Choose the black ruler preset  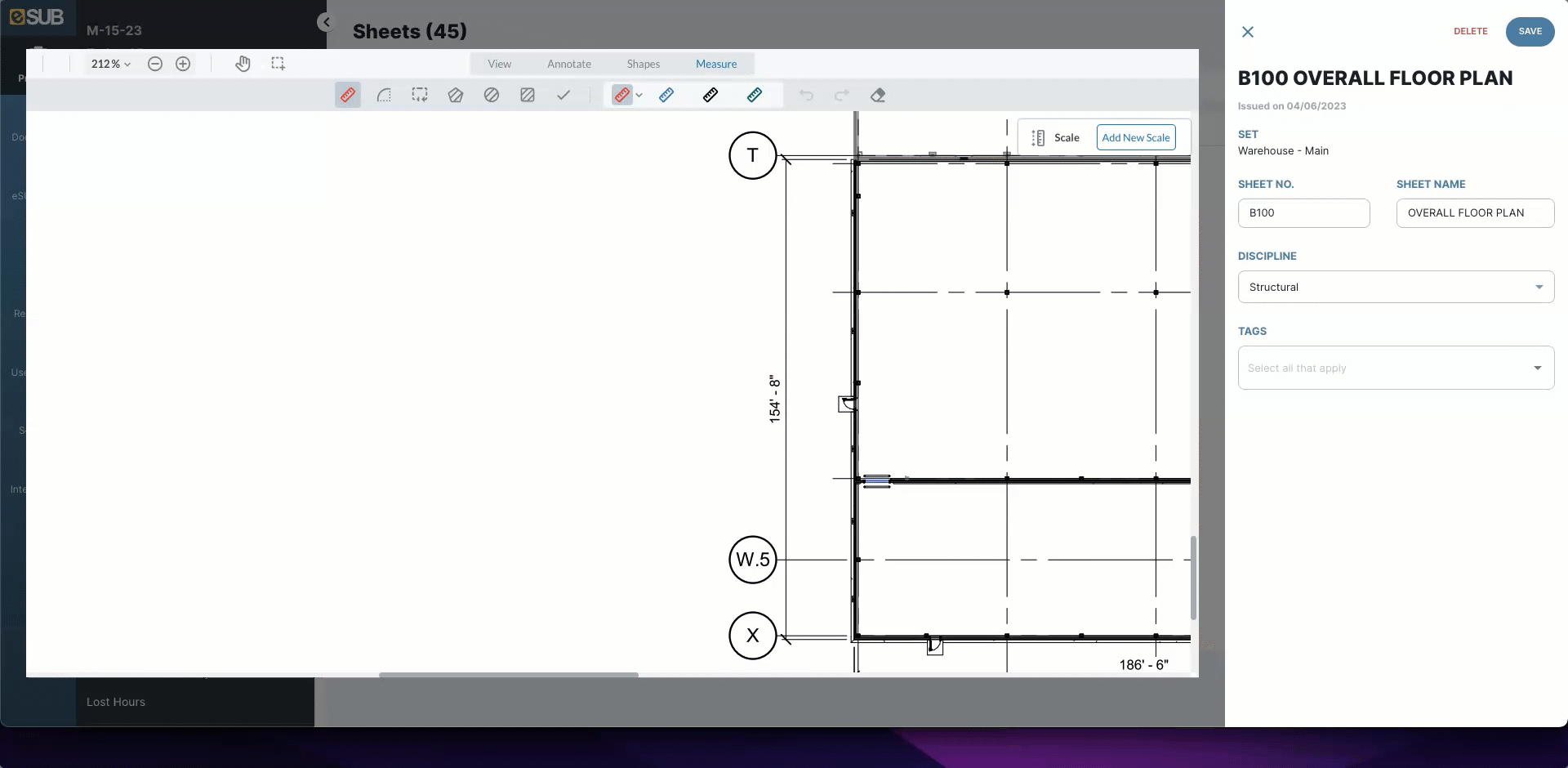(x=710, y=96)
